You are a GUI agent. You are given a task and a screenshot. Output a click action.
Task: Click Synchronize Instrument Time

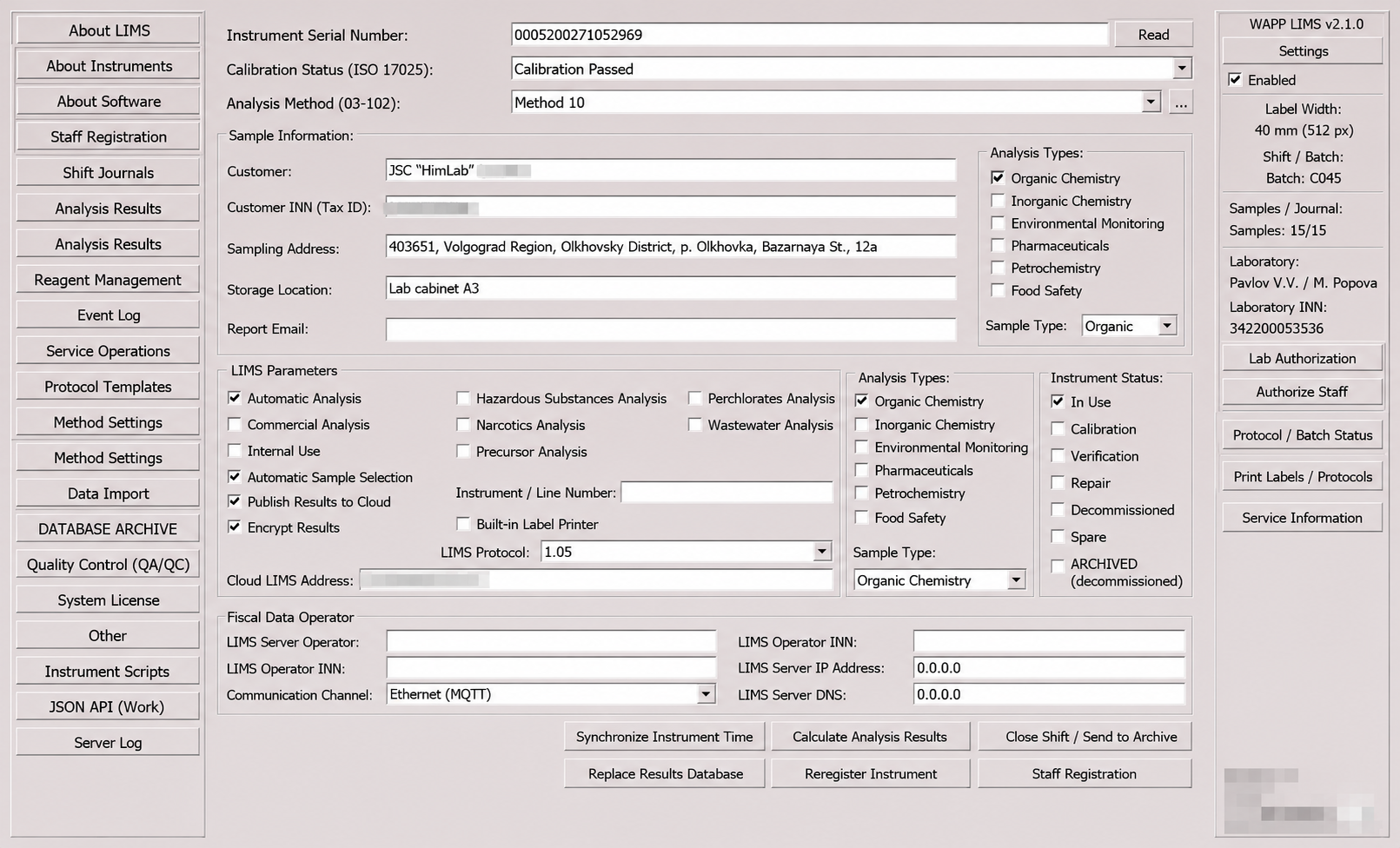665,737
